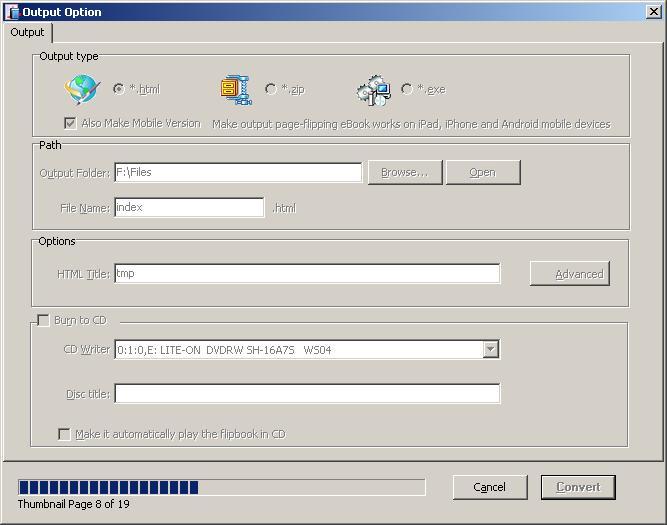Click the 'CD Writer' label
The height and width of the screenshot is (525, 667).
(x=87, y=349)
